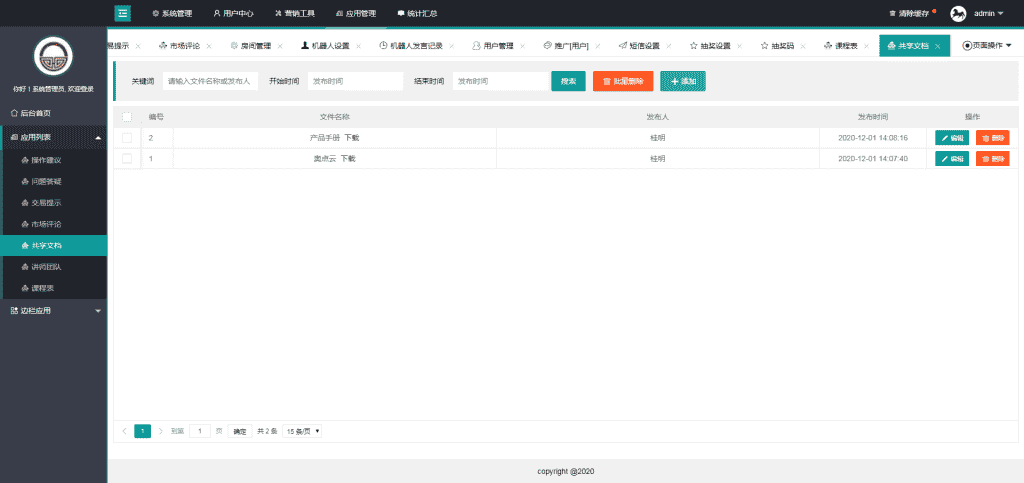The height and width of the screenshot is (483, 1024).
Task: Go to 后台首页 in the sidebar
Action: pyautogui.click(x=36, y=113)
